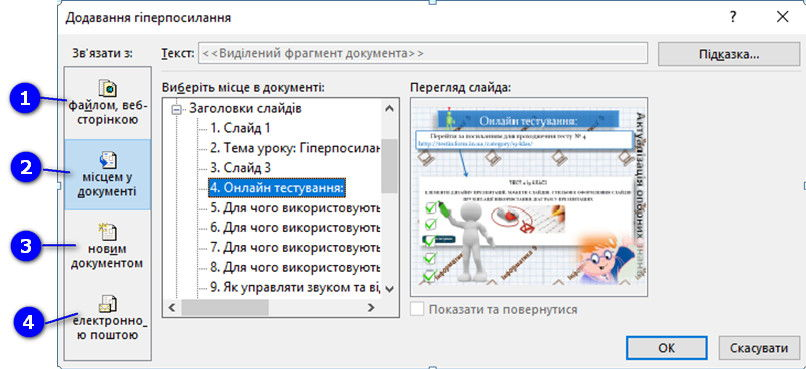
Task: Select the e-mail link icon
Action: point(108,304)
